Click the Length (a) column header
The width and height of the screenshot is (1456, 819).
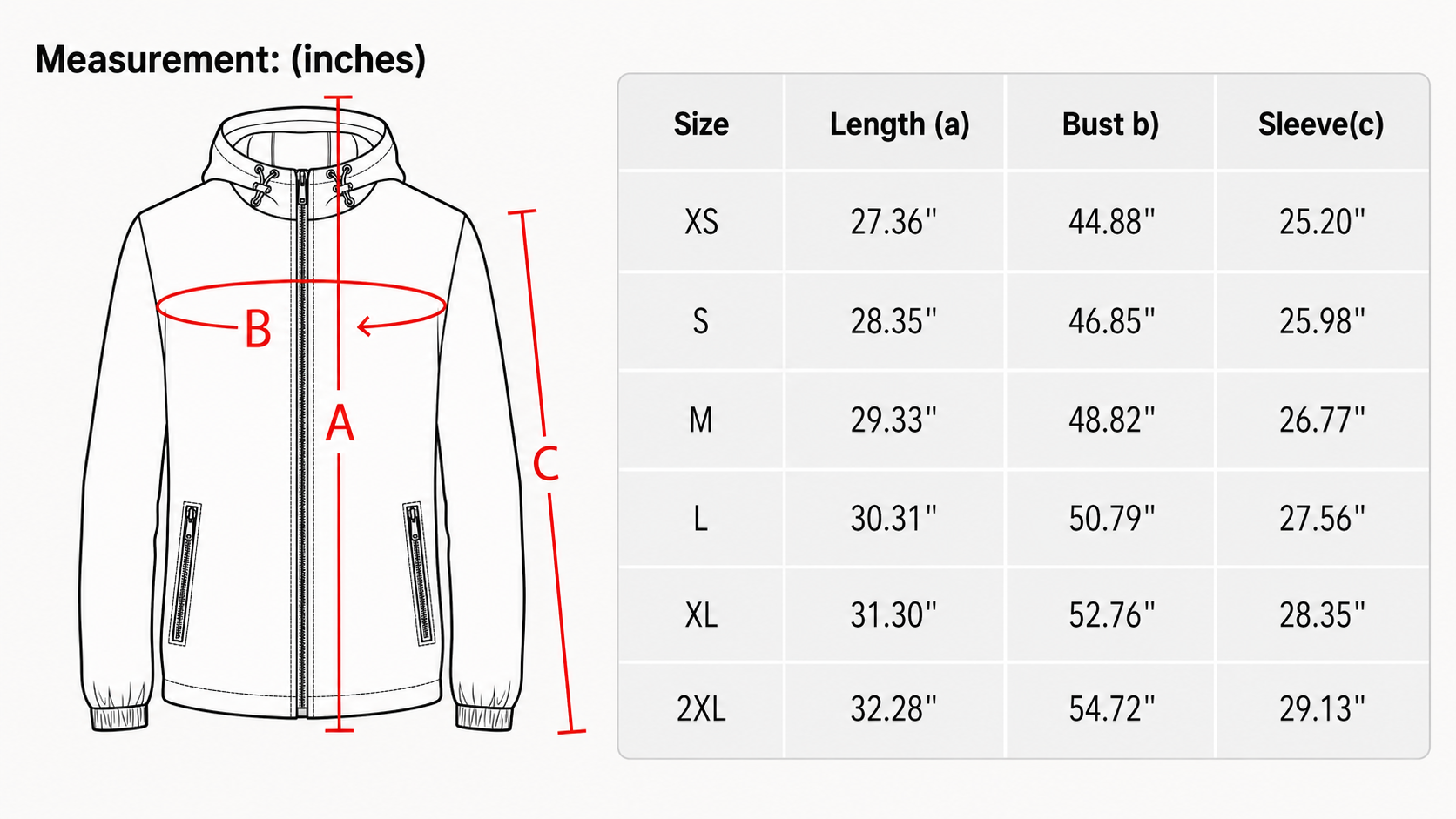pyautogui.click(x=900, y=124)
